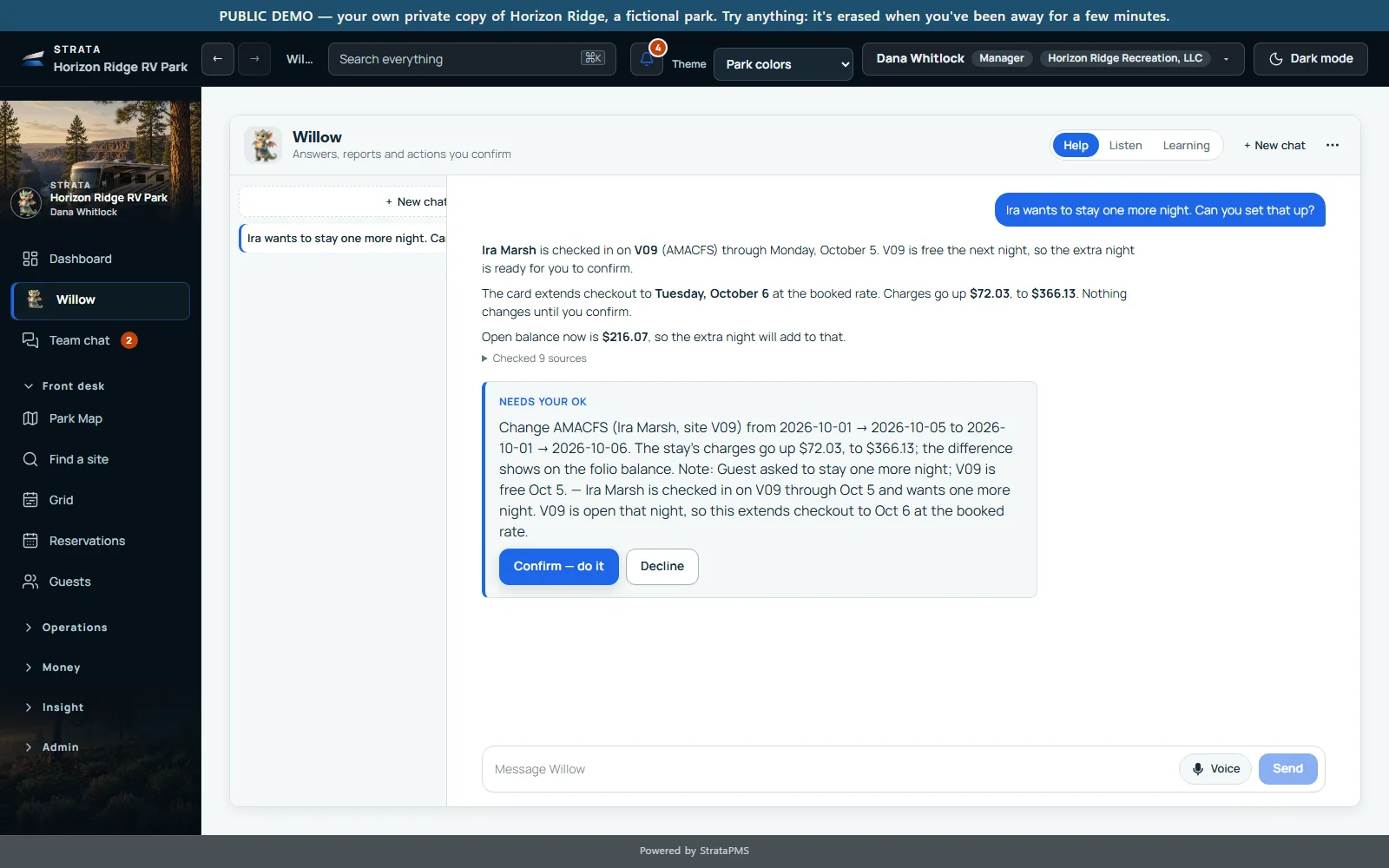This screenshot has width=1389, height=868.
Task: Click the Voice microphone button
Action: pos(1215,769)
